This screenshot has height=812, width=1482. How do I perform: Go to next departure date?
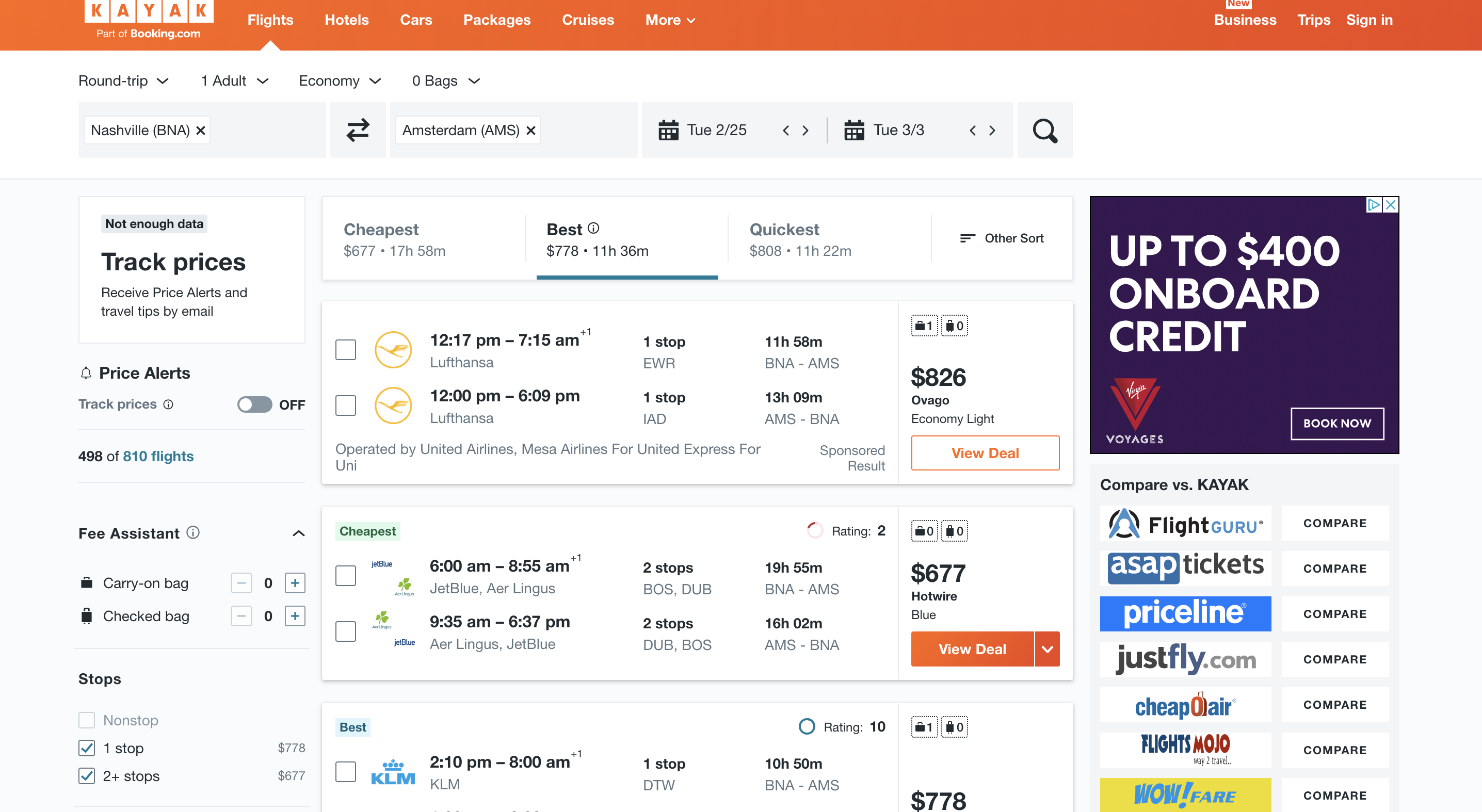[806, 131]
